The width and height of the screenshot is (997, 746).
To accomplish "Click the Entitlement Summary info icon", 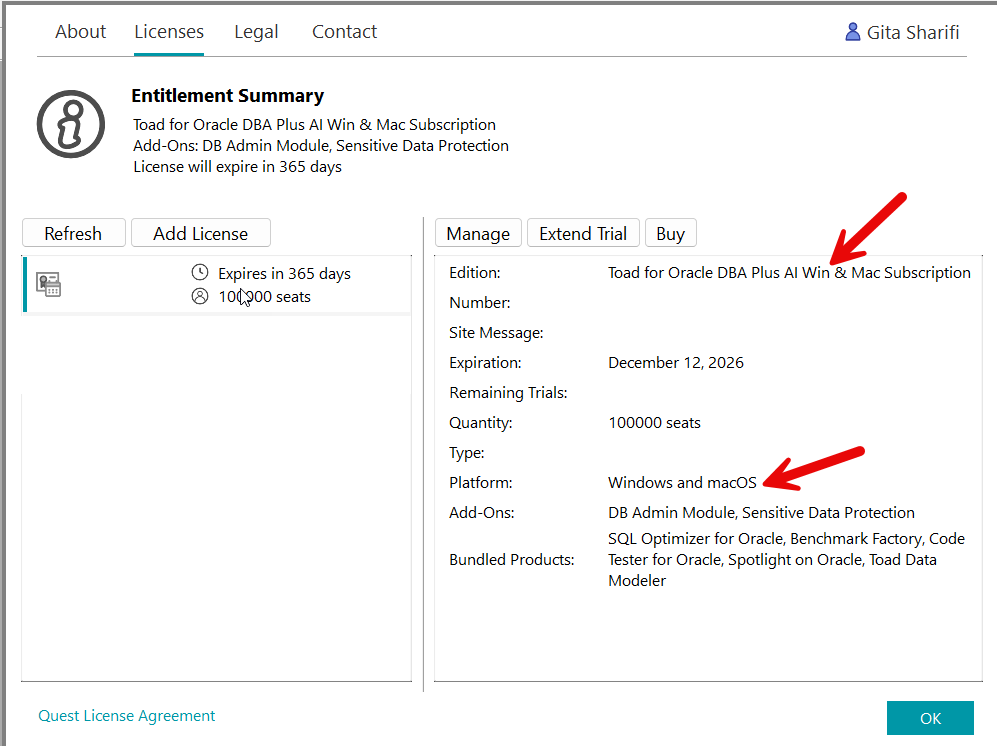I will 70,124.
